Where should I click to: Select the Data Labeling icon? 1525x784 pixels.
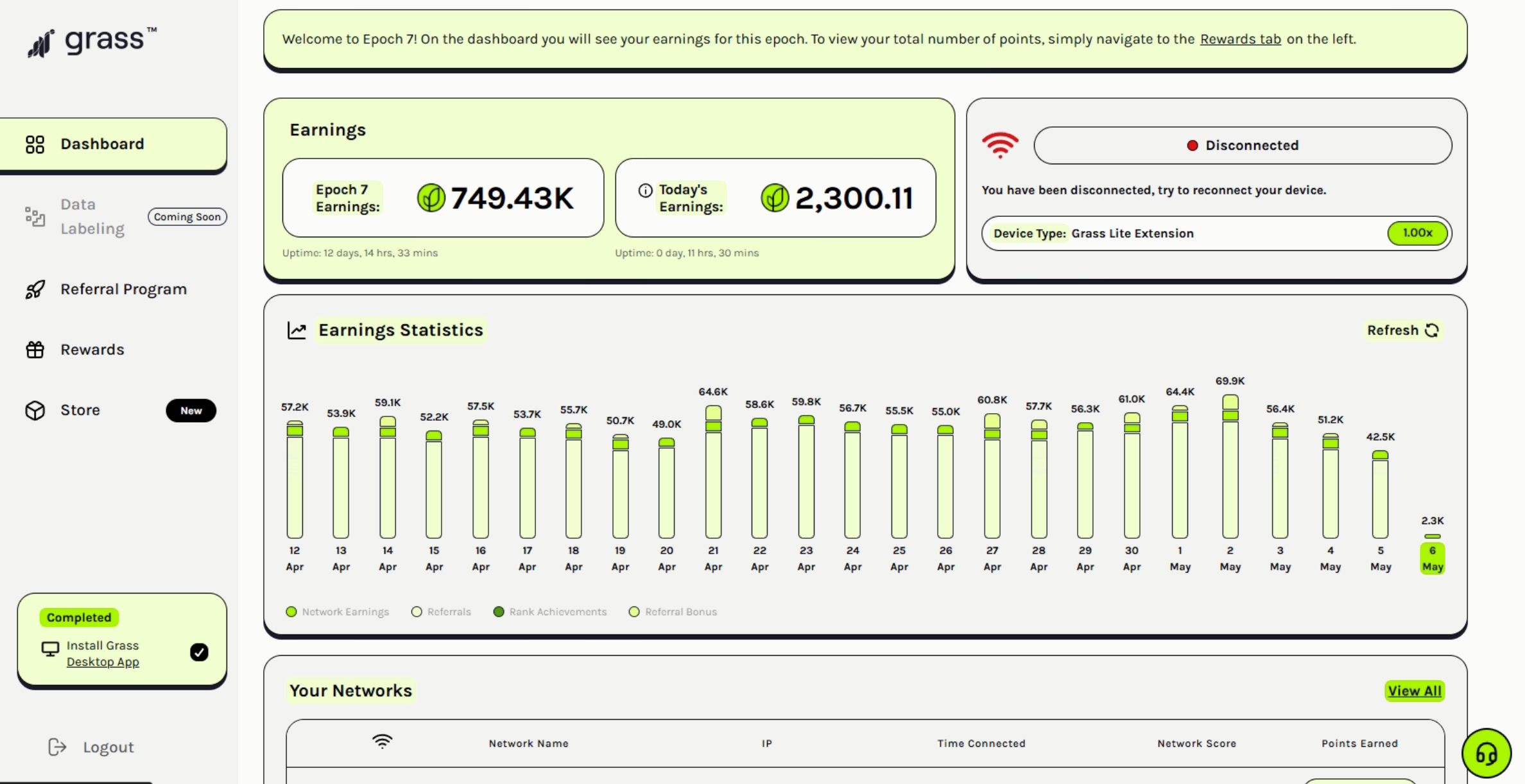pos(35,217)
